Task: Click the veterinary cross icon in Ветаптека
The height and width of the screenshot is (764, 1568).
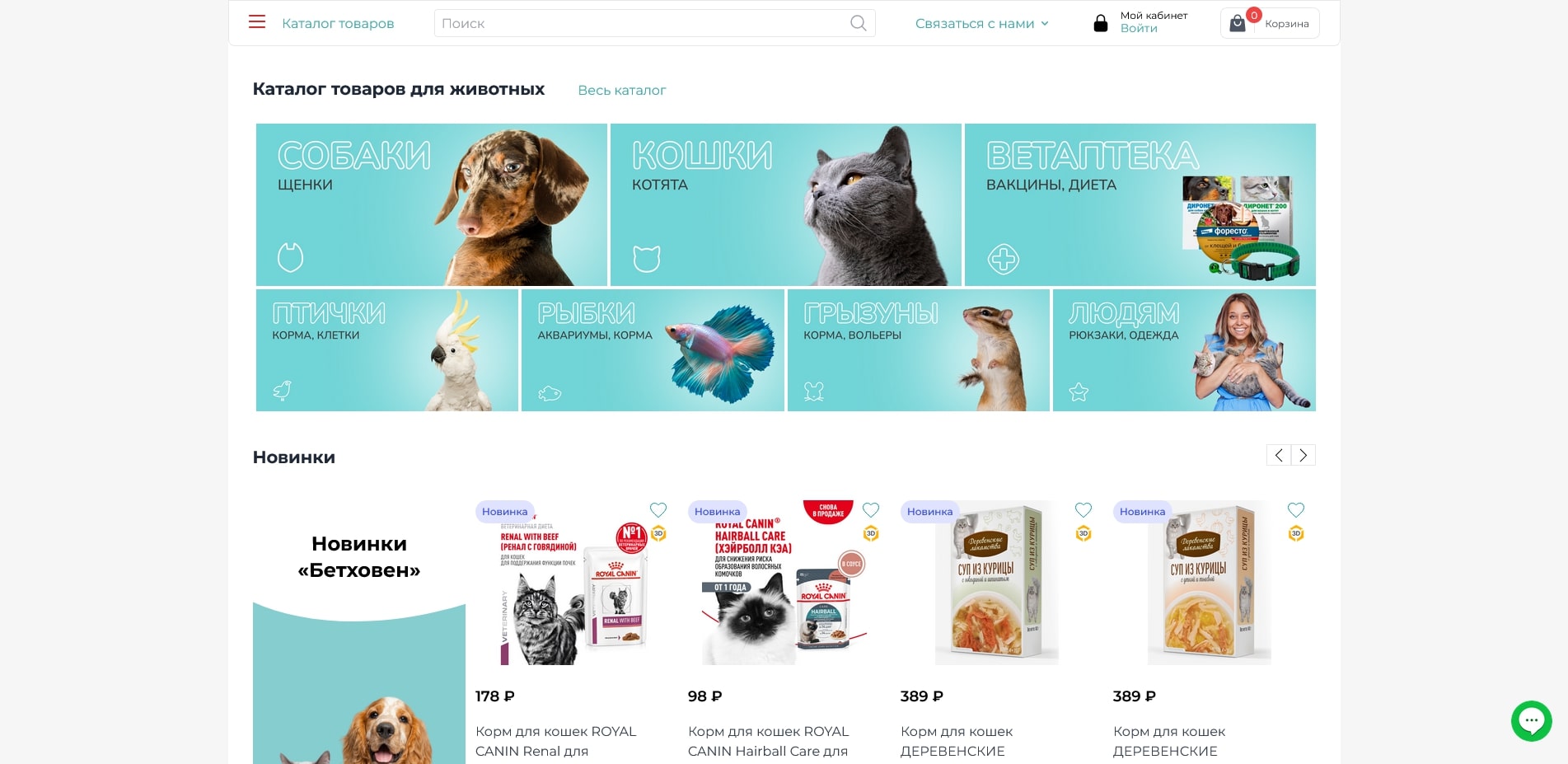Action: [x=1003, y=260]
